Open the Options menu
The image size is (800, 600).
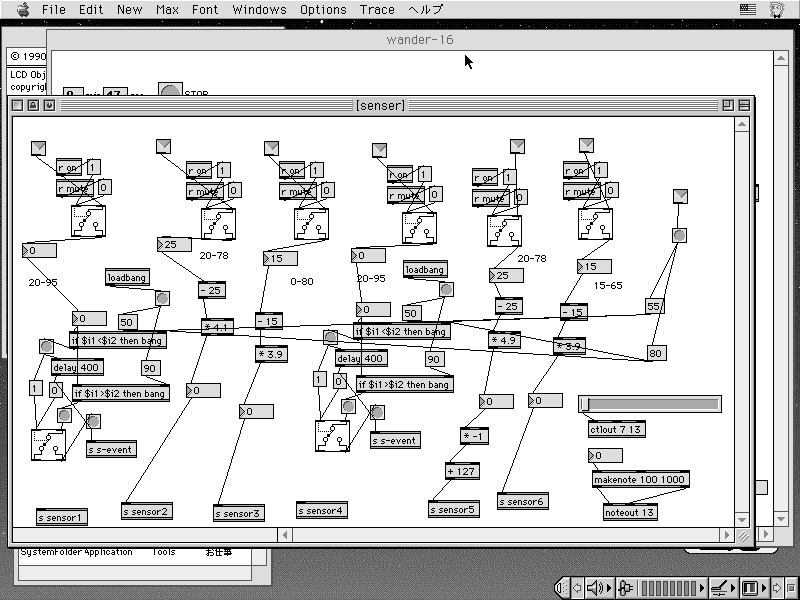[323, 9]
